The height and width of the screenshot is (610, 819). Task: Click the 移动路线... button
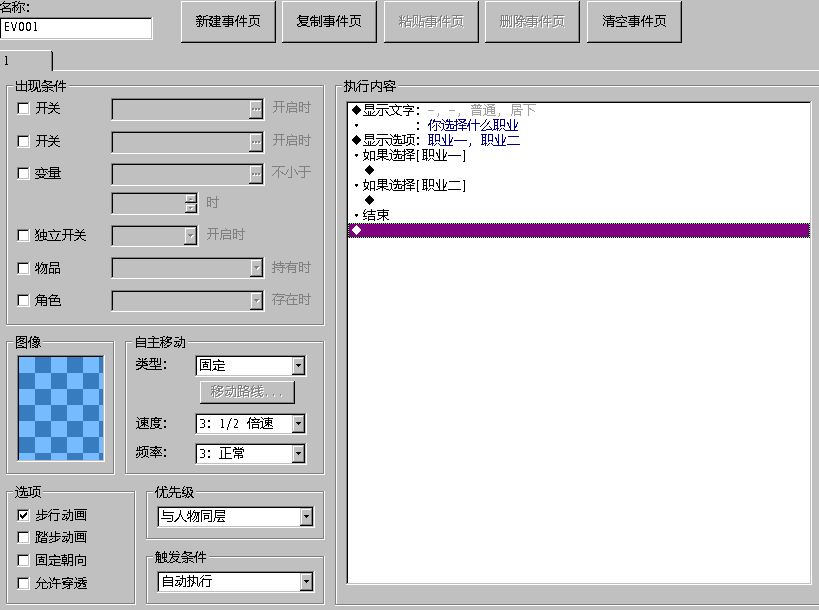(247, 392)
